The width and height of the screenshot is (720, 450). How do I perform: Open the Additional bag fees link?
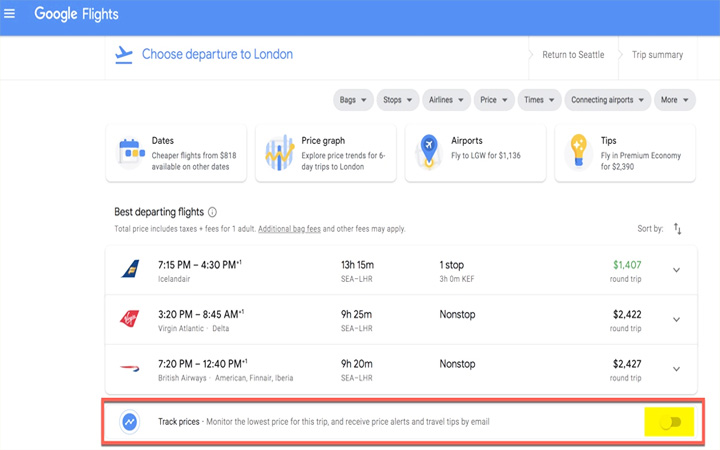289,229
